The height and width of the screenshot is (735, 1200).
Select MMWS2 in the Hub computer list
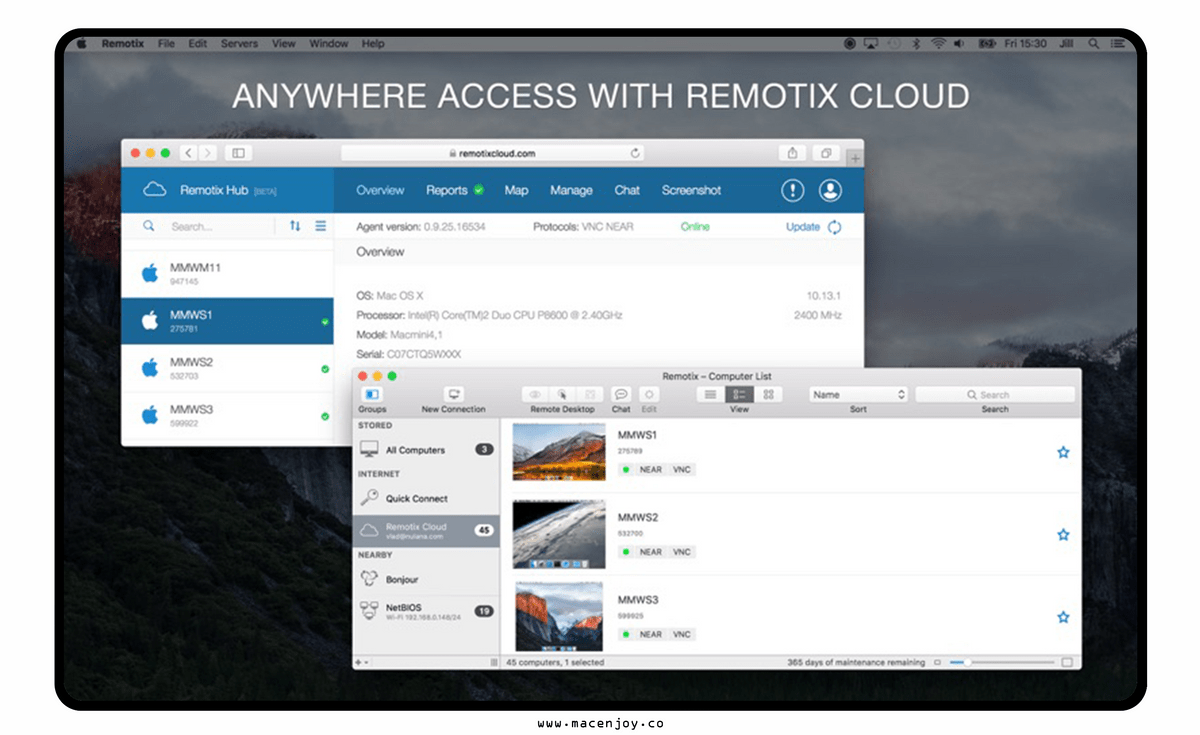(227, 368)
